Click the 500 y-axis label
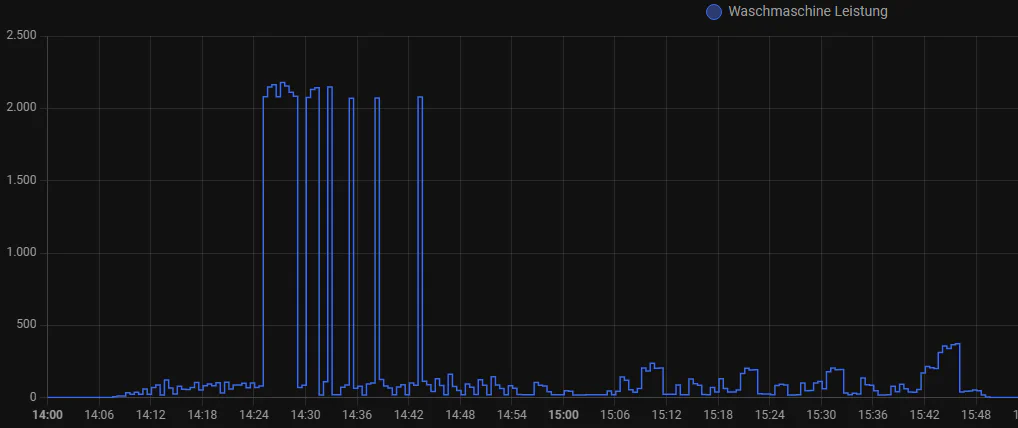 coord(26,325)
